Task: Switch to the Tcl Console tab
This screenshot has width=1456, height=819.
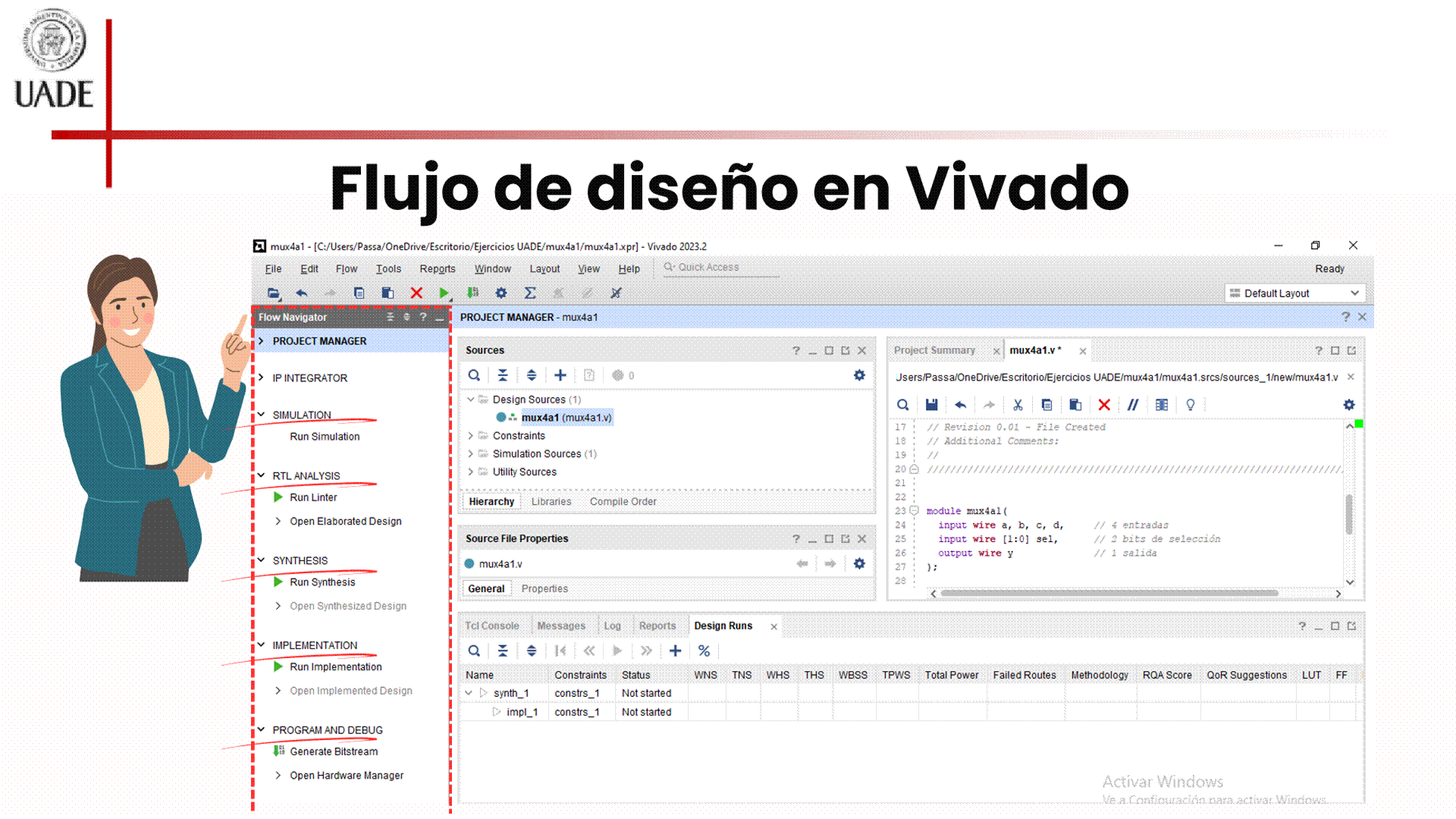Action: [491, 626]
